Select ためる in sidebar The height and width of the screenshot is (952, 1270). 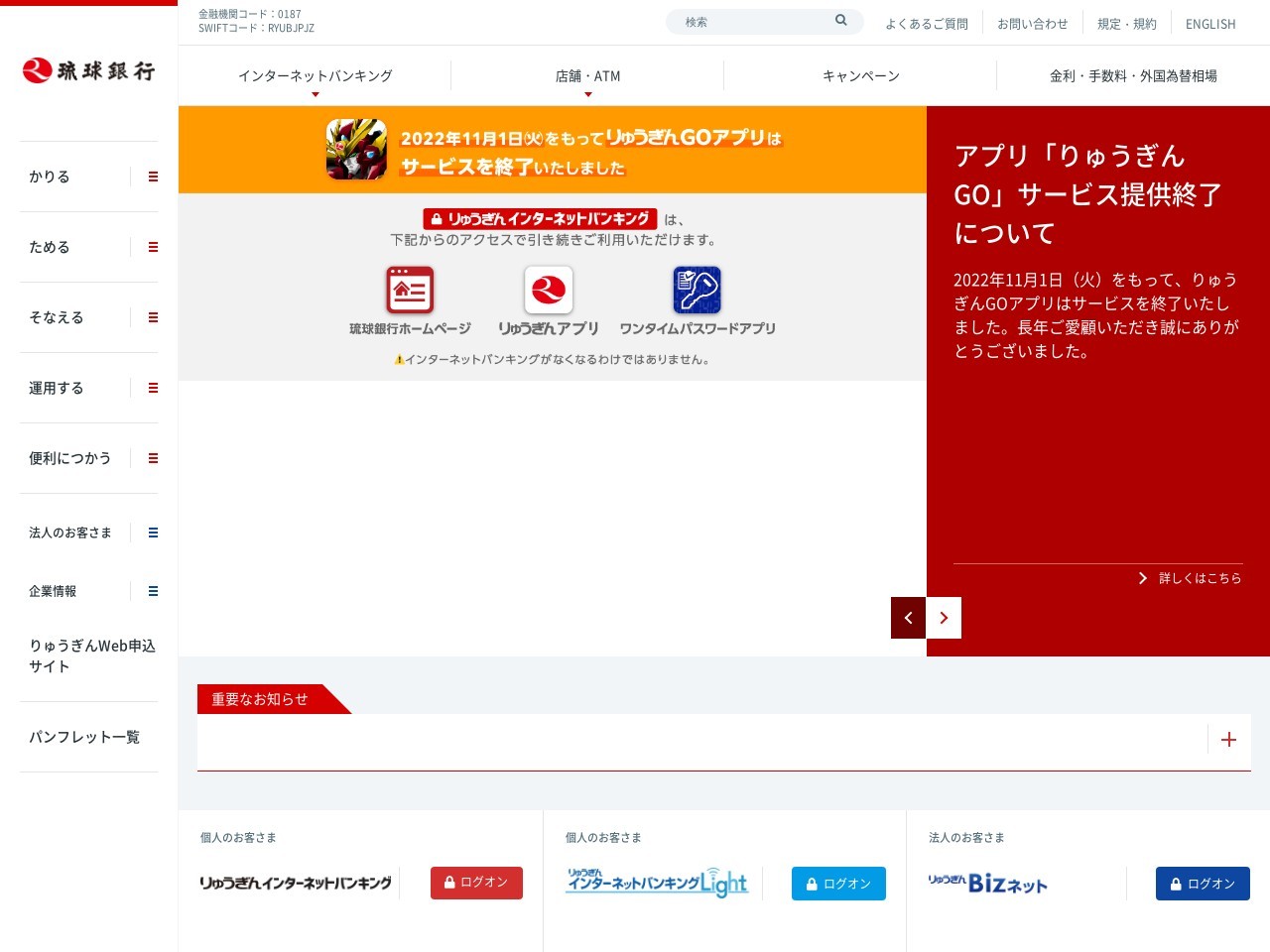pyautogui.click(x=50, y=247)
